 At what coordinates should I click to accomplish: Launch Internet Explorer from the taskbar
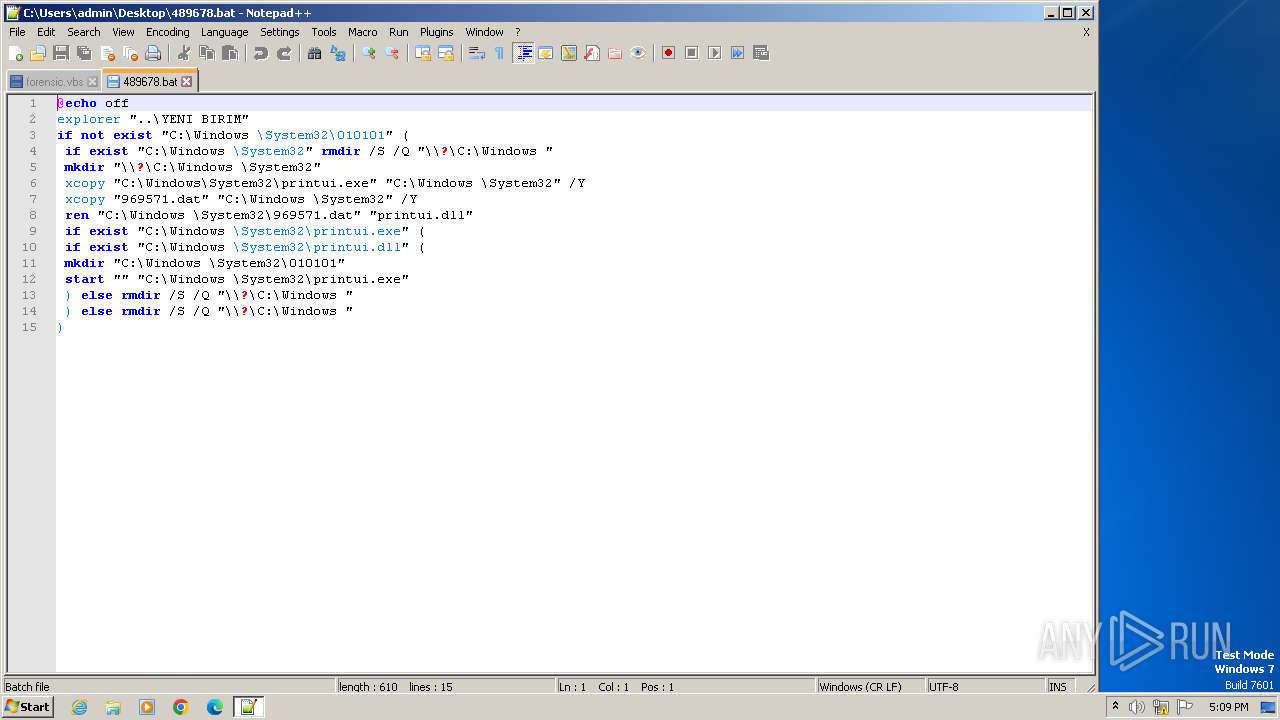click(x=79, y=707)
